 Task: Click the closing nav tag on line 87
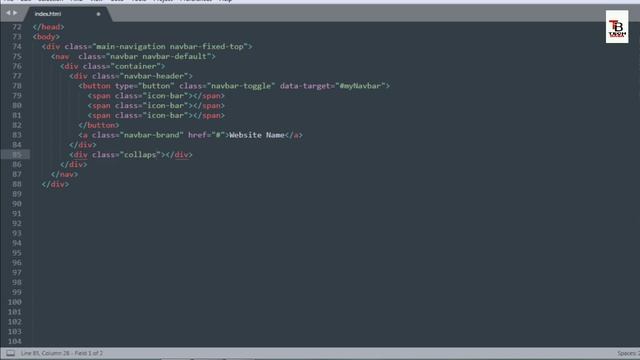[x=64, y=174]
